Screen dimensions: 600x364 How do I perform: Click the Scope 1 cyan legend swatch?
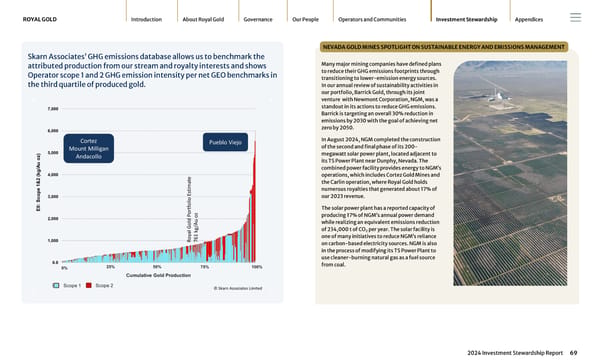[56, 285]
